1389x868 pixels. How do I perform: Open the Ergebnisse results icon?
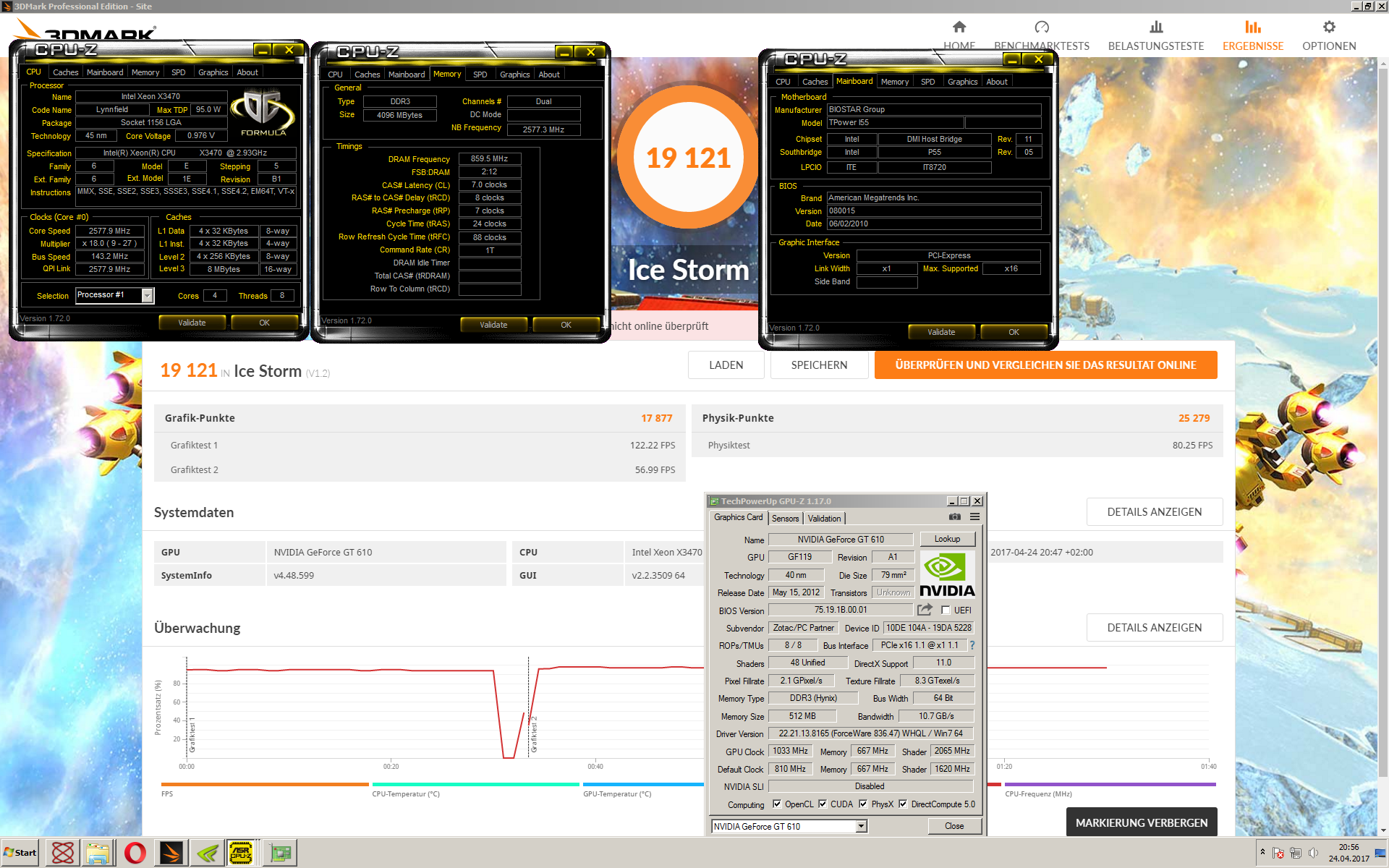pos(1253,27)
